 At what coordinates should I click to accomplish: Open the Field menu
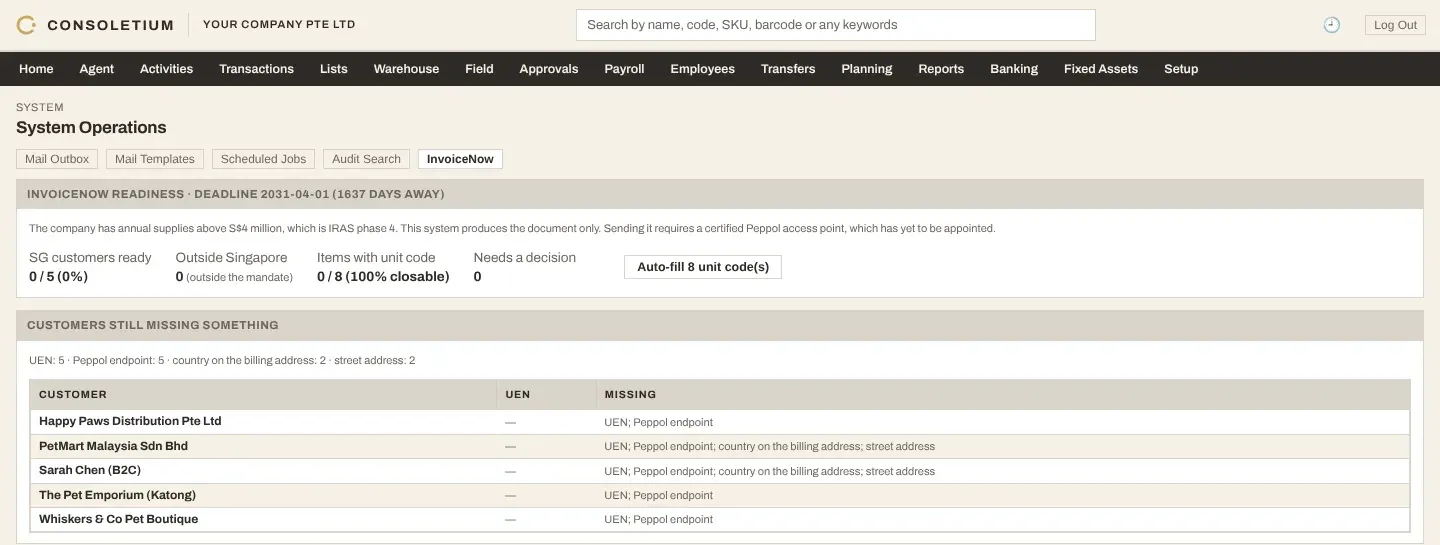[x=479, y=69]
